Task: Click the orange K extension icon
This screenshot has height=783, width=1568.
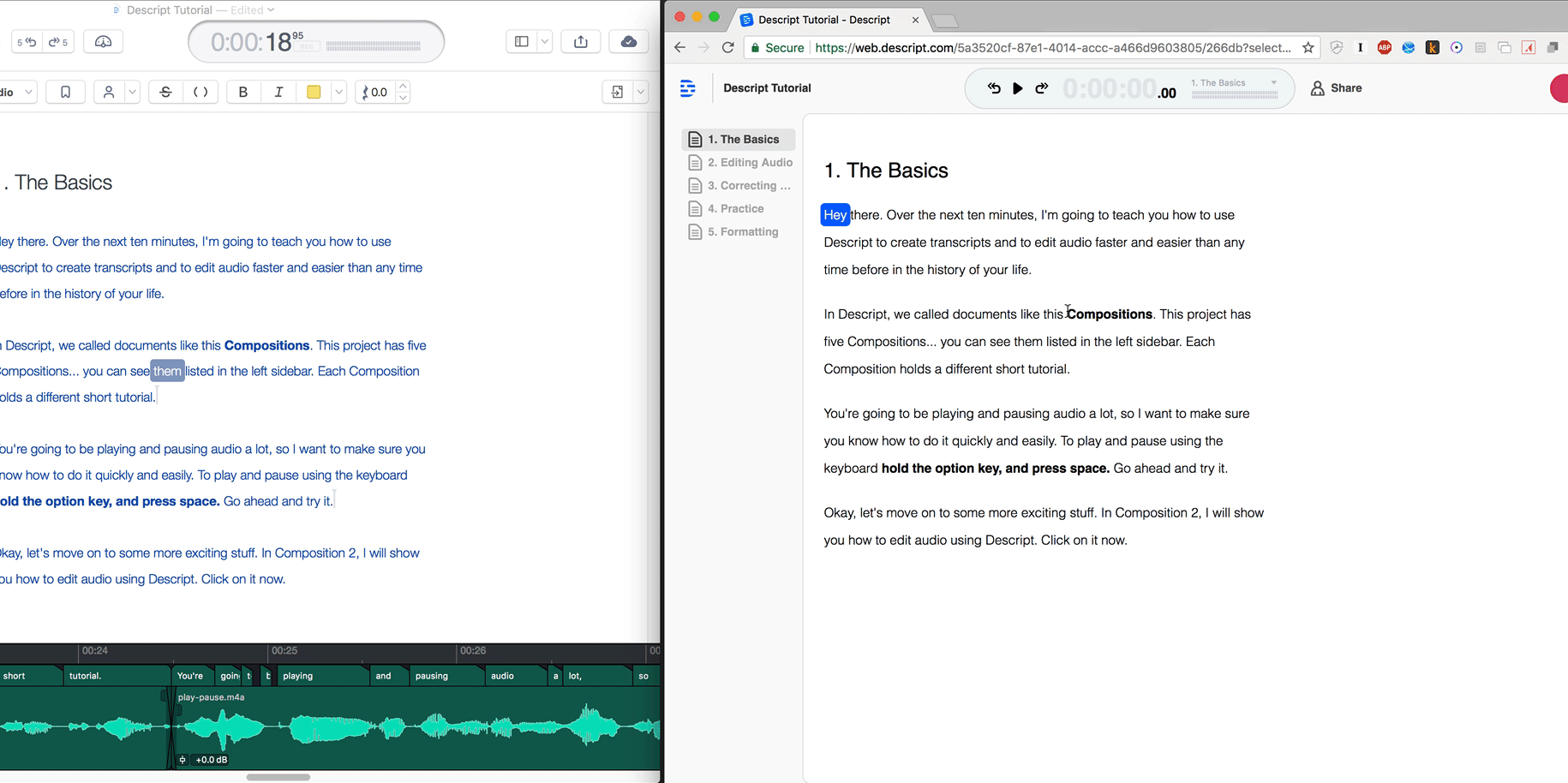Action: 1432,48
